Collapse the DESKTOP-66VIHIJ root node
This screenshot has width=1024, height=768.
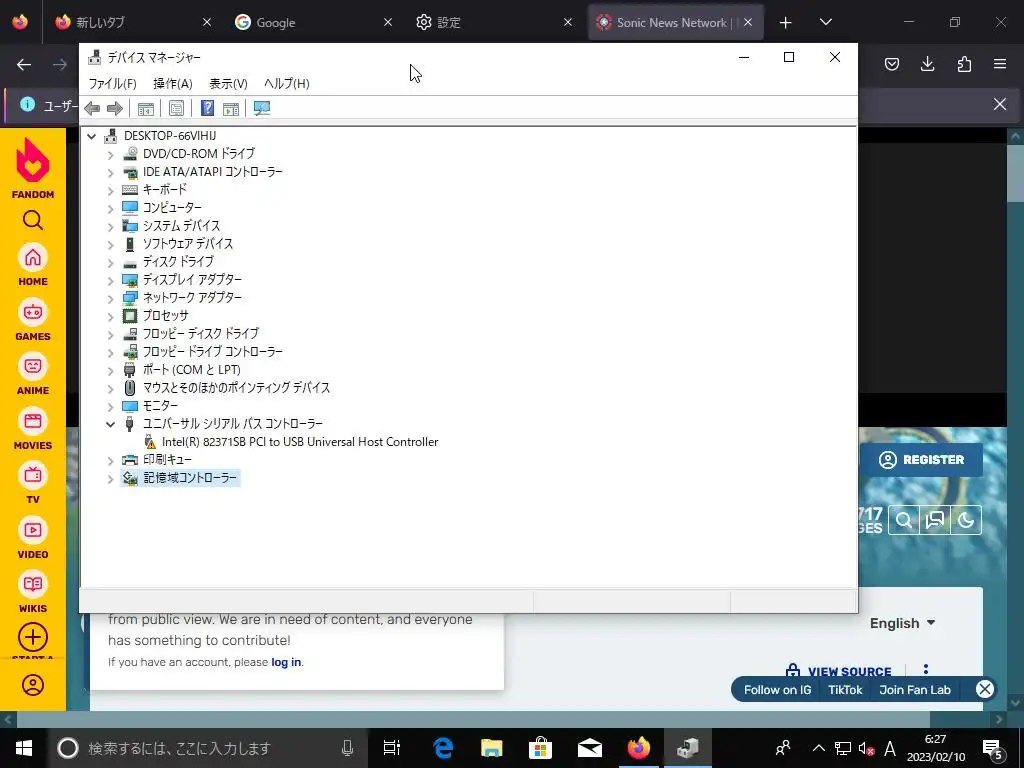click(x=92, y=136)
